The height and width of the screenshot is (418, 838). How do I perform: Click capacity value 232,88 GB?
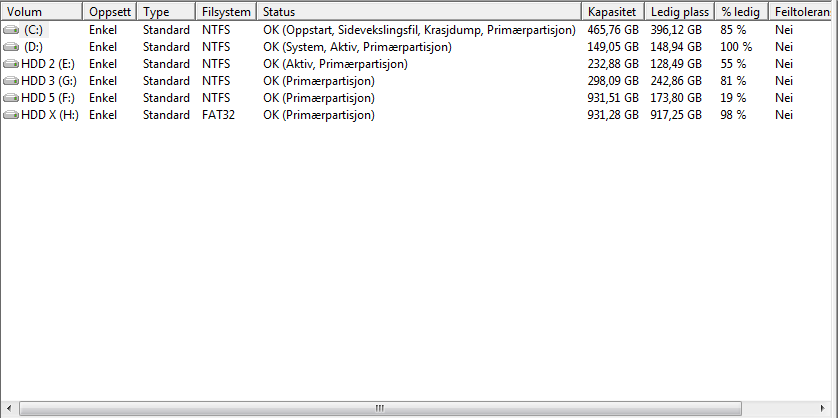613,64
